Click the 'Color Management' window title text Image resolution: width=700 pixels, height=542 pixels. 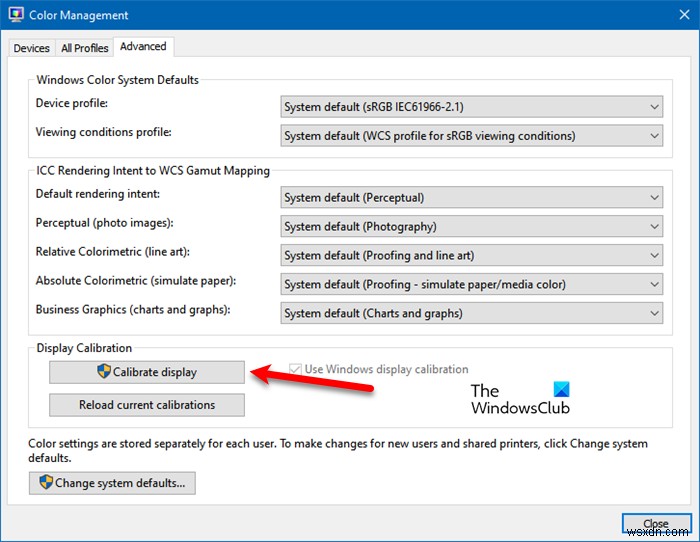click(x=79, y=15)
